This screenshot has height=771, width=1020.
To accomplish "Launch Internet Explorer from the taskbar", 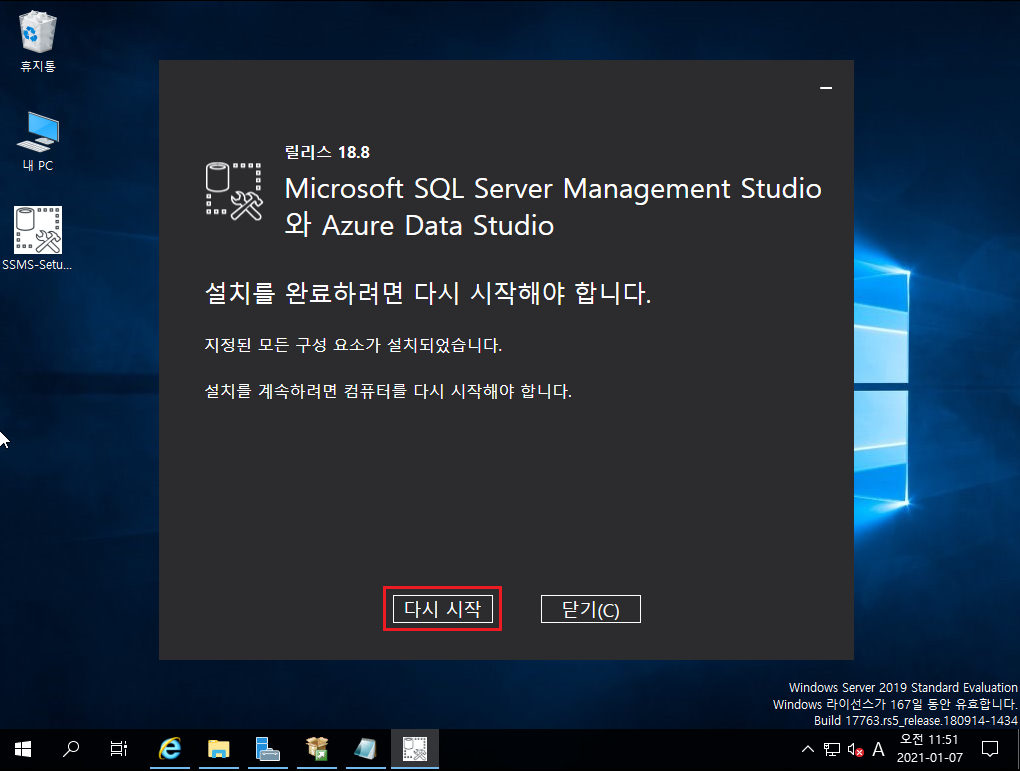I will [x=170, y=750].
